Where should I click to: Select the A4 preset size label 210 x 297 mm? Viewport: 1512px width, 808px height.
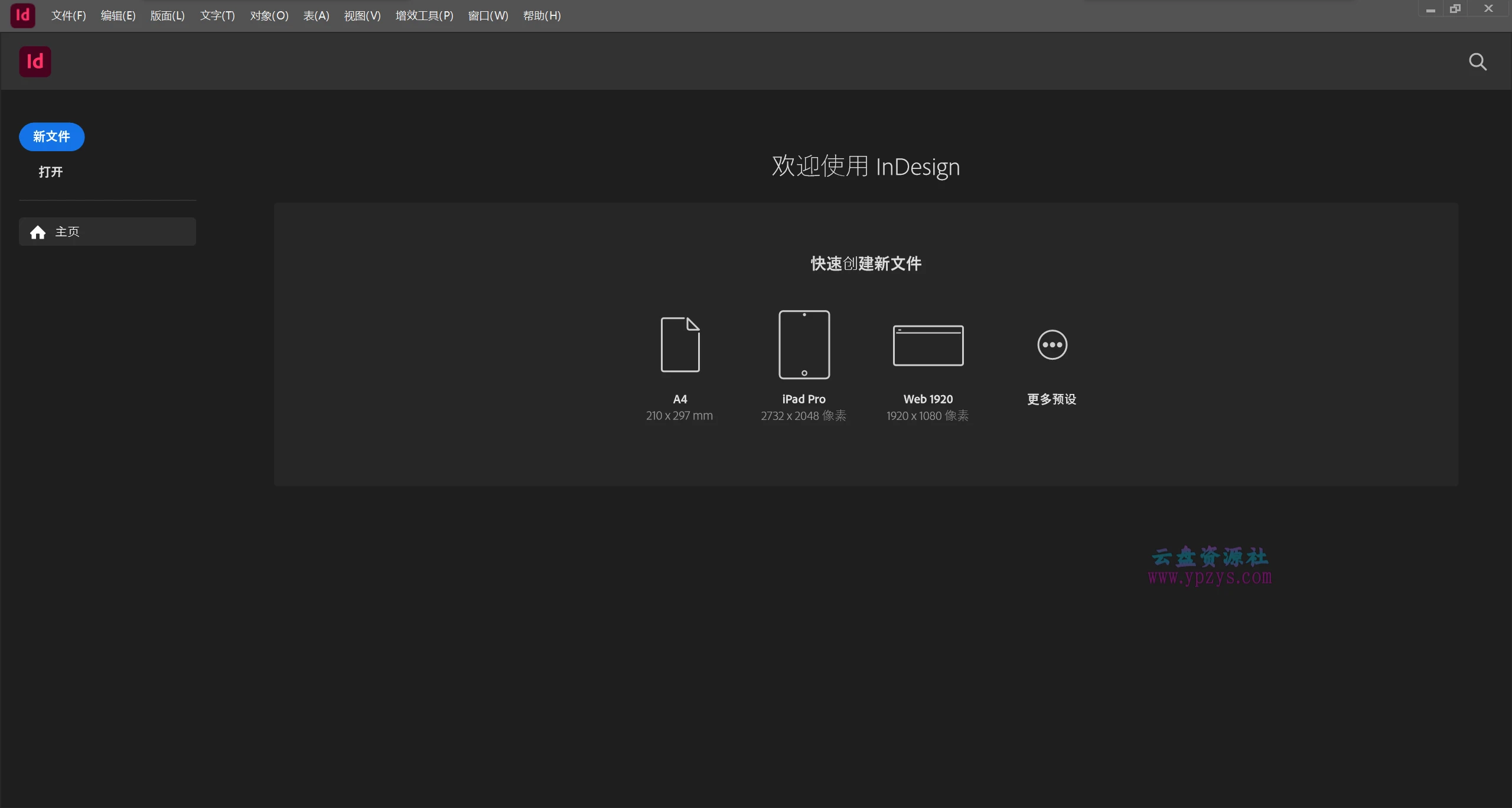(x=679, y=415)
